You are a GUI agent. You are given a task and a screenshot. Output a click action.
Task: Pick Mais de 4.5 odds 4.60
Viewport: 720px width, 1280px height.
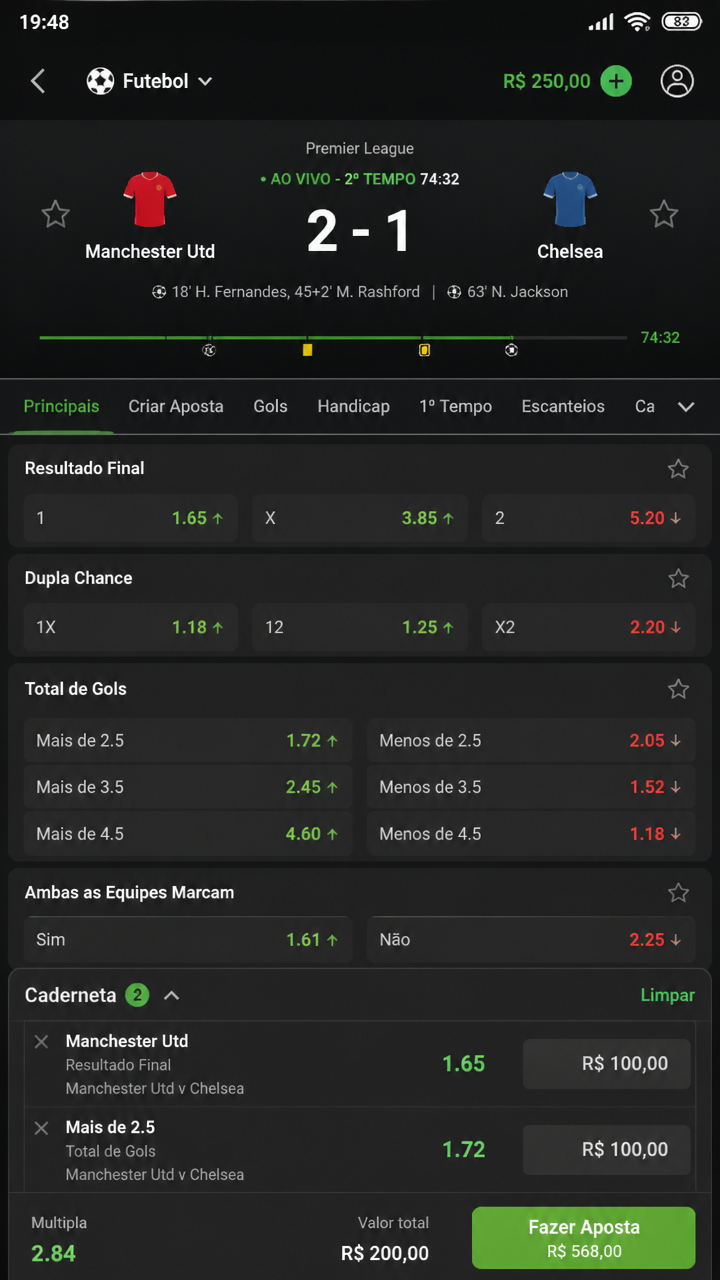click(x=188, y=834)
